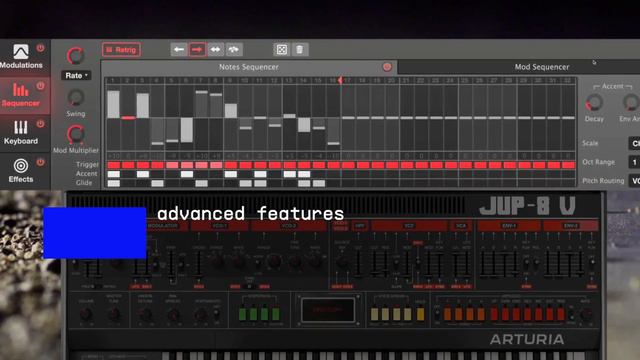Click the Rate knob
Image resolution: width=640 pixels, height=360 pixels.
tap(76, 56)
